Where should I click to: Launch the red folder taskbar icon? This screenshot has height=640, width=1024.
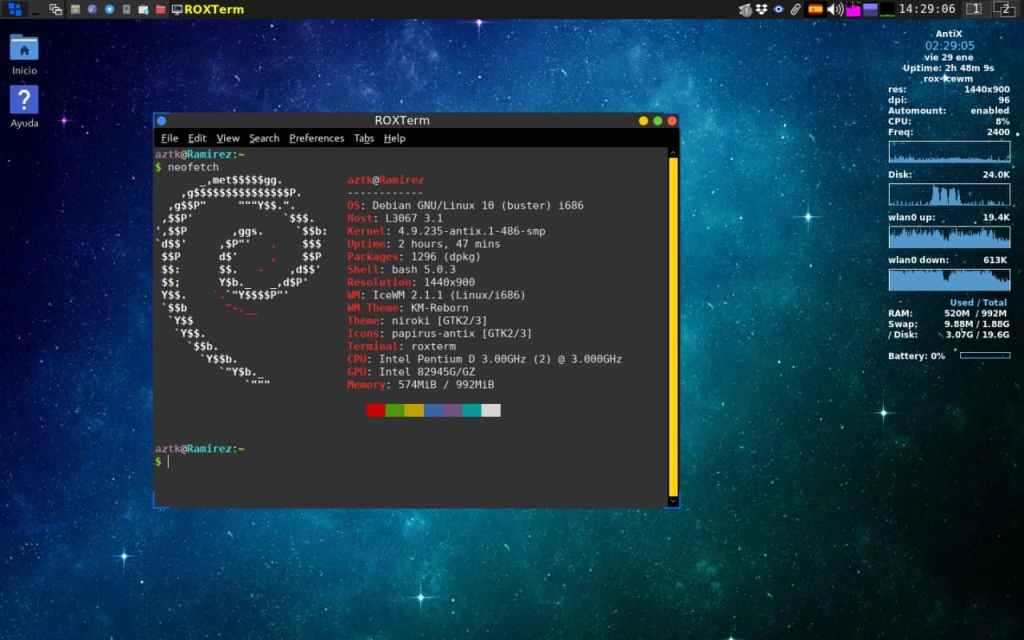[x=161, y=9]
